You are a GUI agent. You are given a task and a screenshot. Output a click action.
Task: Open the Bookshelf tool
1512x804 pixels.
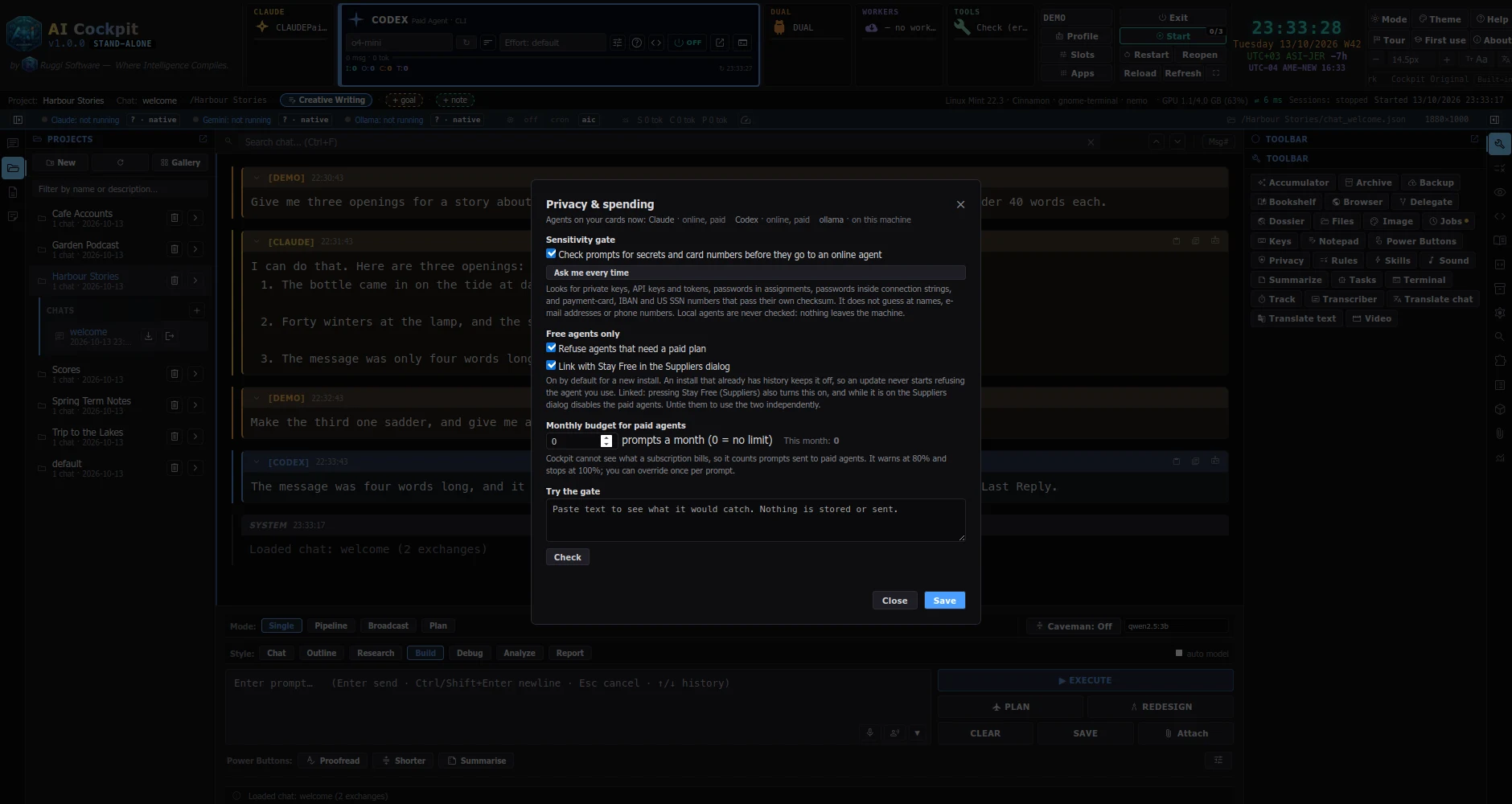1287,202
